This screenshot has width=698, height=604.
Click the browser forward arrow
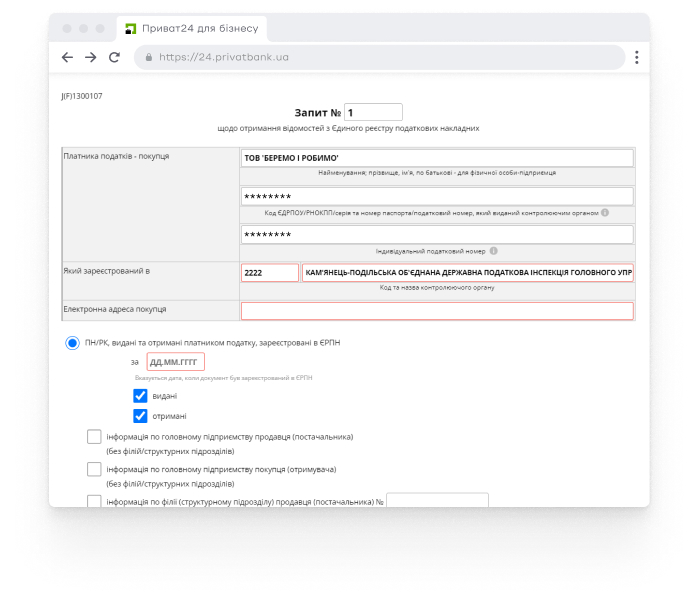click(x=91, y=58)
